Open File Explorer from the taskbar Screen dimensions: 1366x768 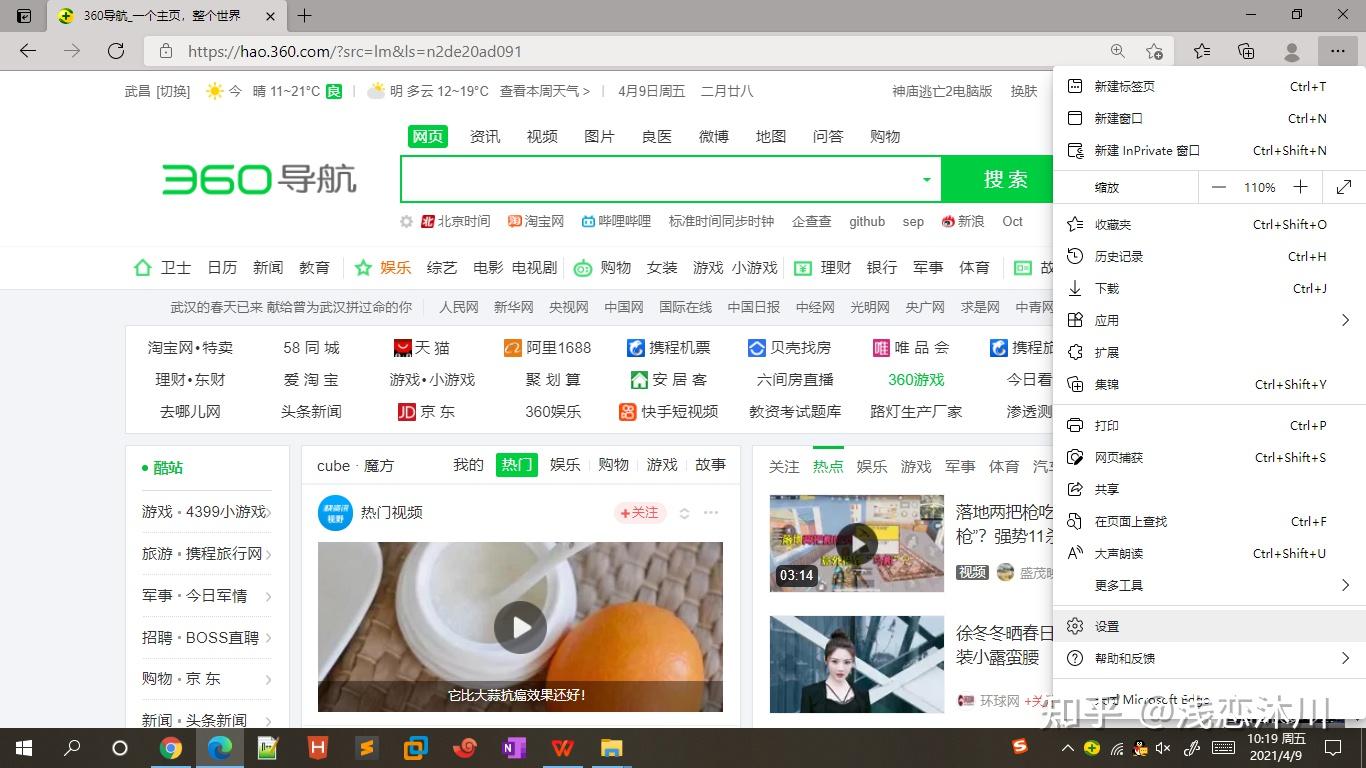(x=611, y=747)
